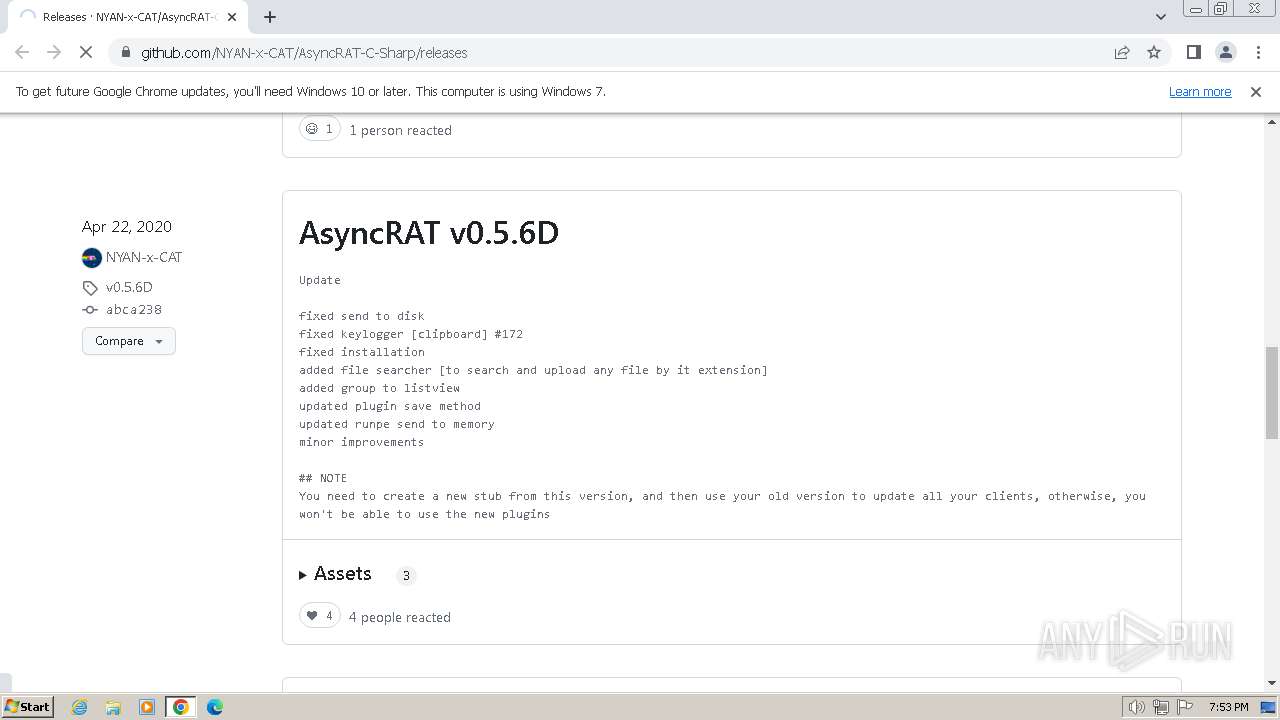
Task: Click the '## NOTE' heading text
Action: 323,478
